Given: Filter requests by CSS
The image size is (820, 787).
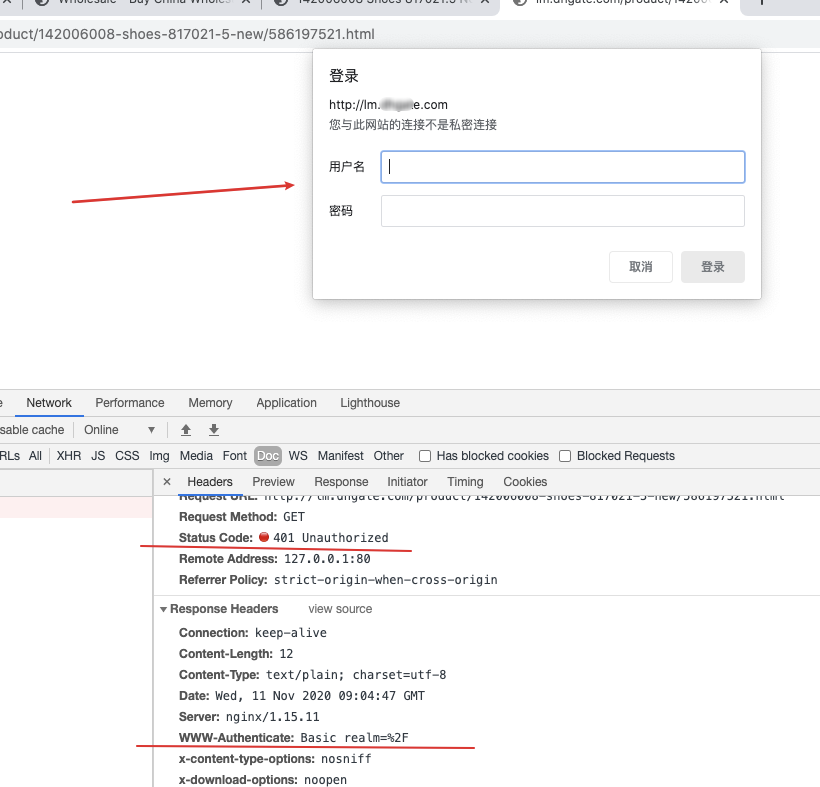Looking at the screenshot, I should pyautogui.click(x=127, y=456).
